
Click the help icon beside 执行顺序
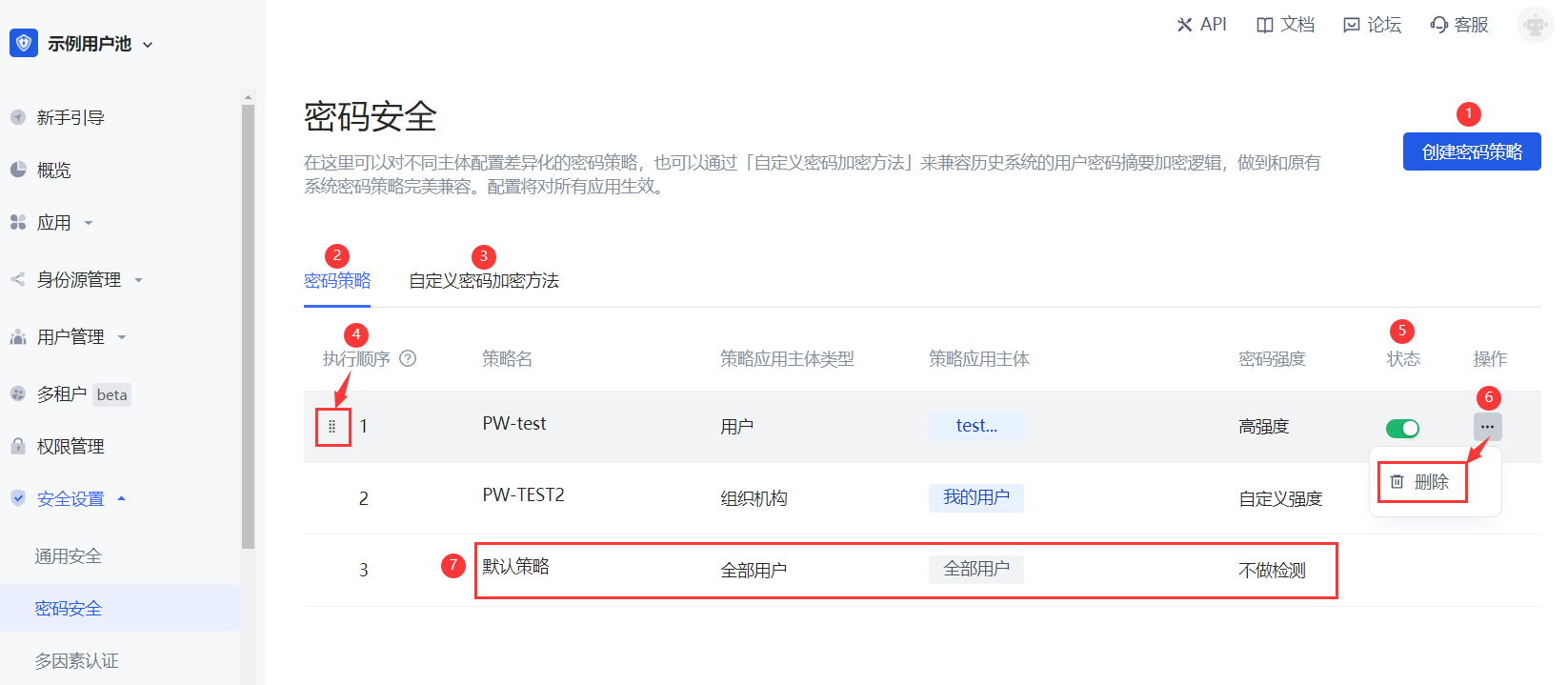tap(408, 359)
